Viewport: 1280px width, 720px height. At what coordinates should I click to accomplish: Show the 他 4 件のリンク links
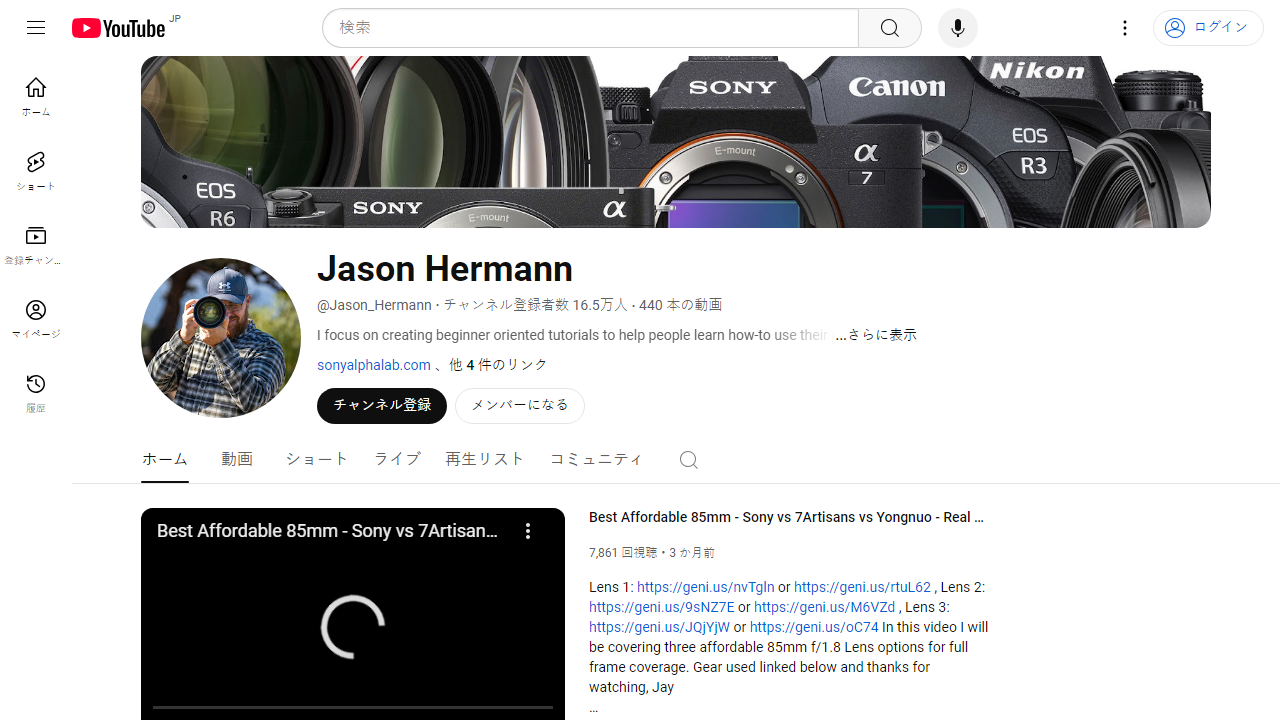point(498,365)
